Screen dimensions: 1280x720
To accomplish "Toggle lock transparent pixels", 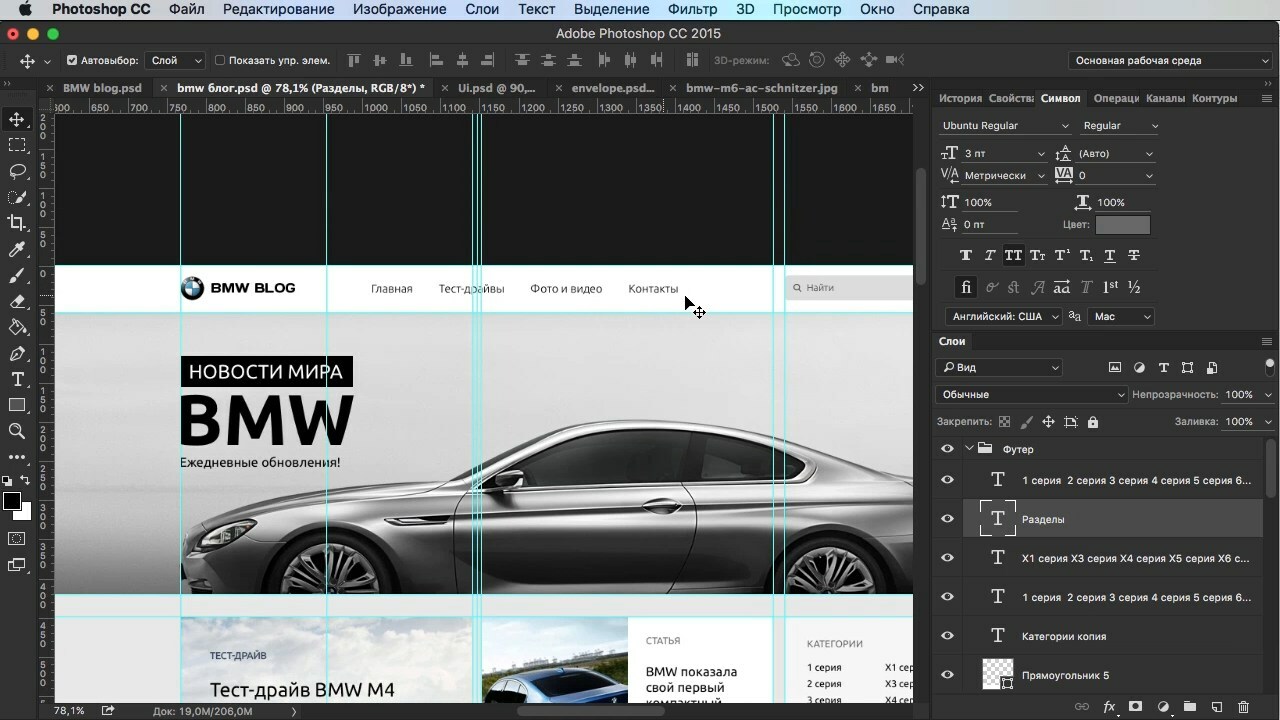I will point(1004,422).
